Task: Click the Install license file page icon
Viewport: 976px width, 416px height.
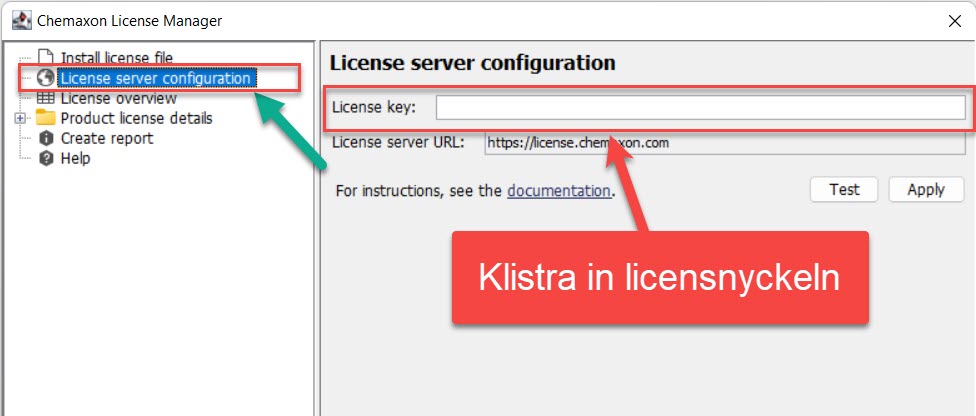Action: tap(46, 58)
